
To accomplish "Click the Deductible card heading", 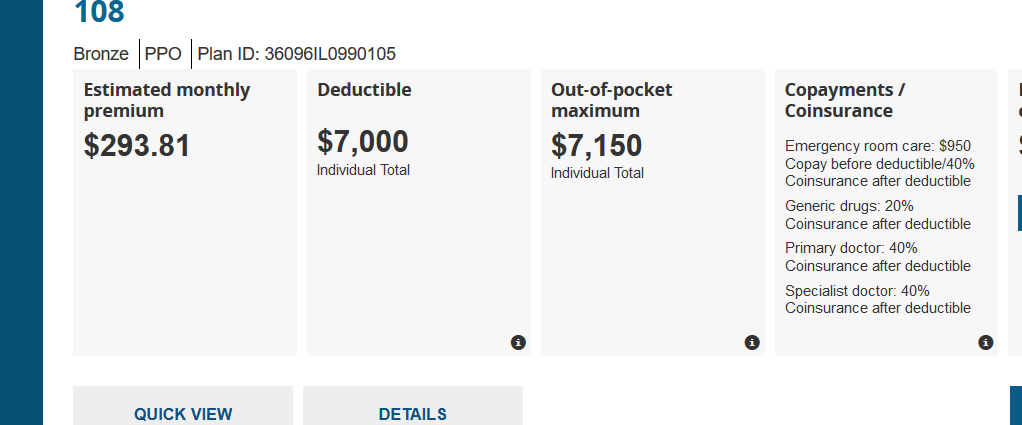I will tap(364, 90).
